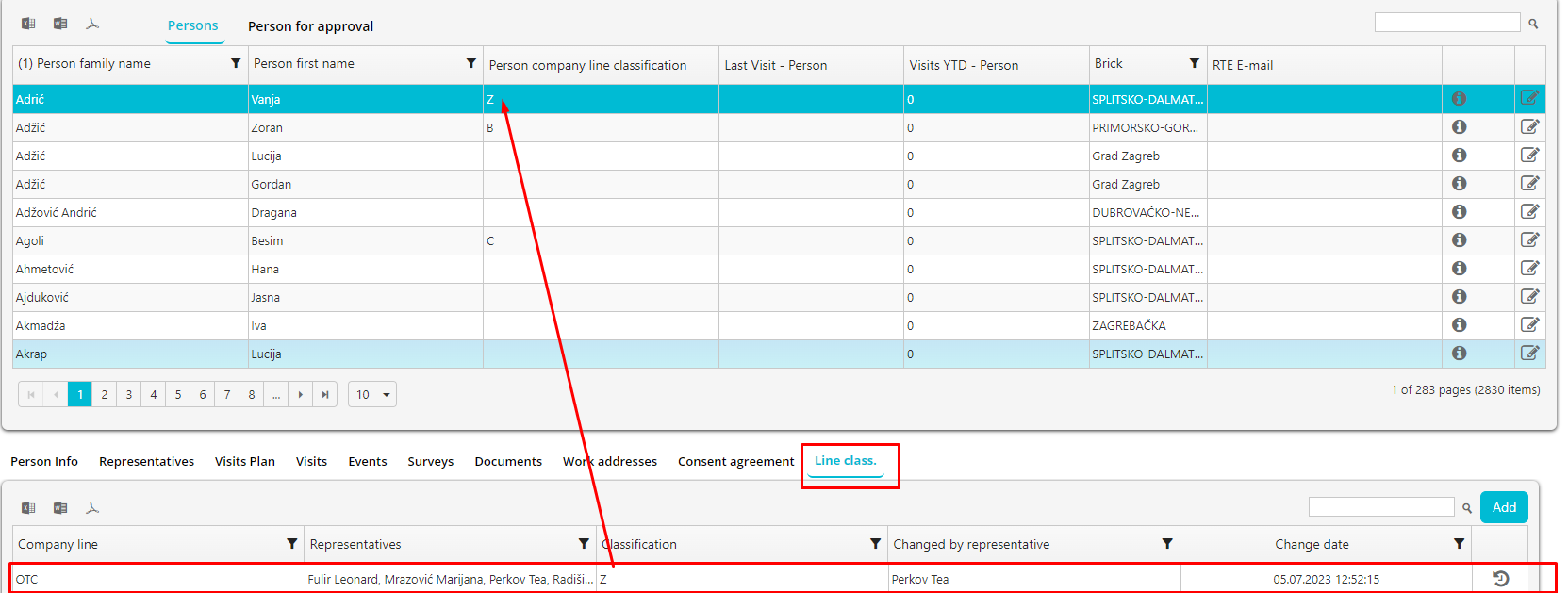
Task: Filter the Company line column
Action: pyautogui.click(x=291, y=544)
